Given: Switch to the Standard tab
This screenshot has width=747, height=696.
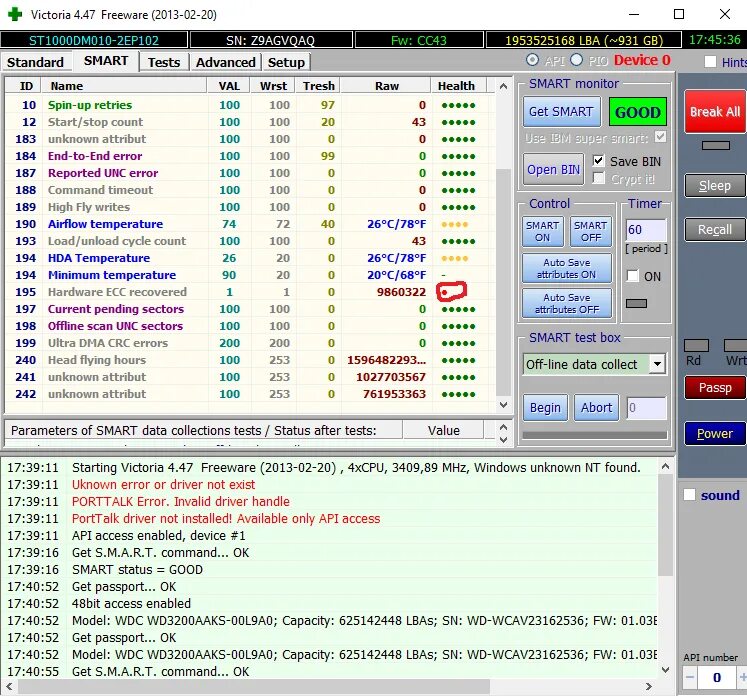Looking at the screenshot, I should (x=35, y=62).
